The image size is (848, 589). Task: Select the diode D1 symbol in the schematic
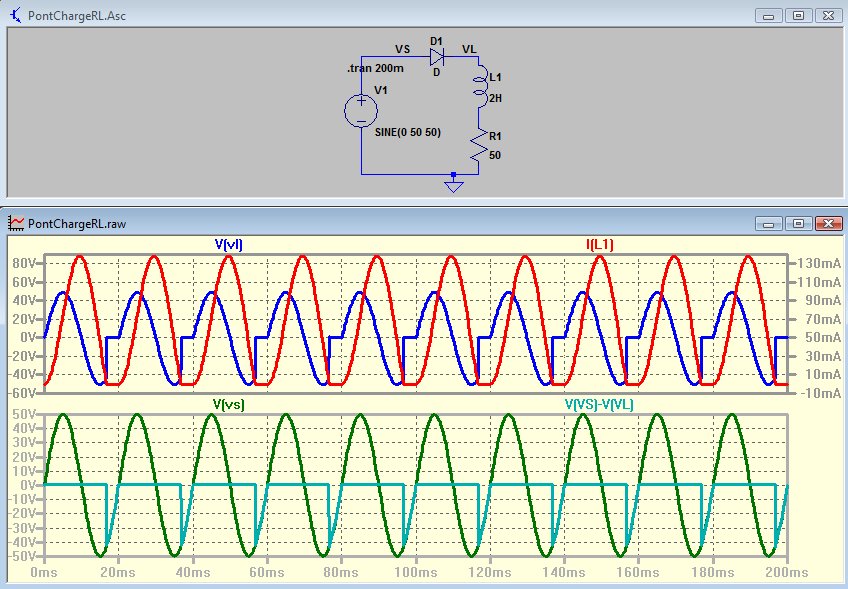[437, 56]
